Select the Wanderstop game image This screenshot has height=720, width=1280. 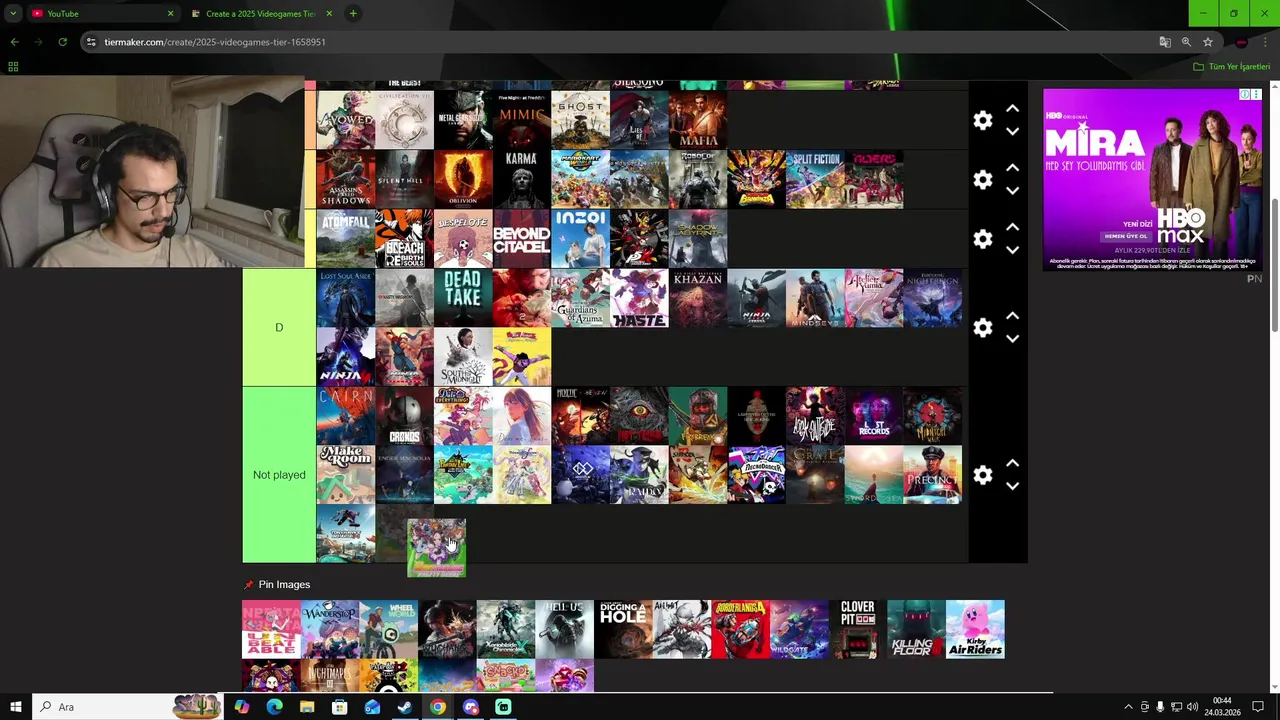pos(330,629)
